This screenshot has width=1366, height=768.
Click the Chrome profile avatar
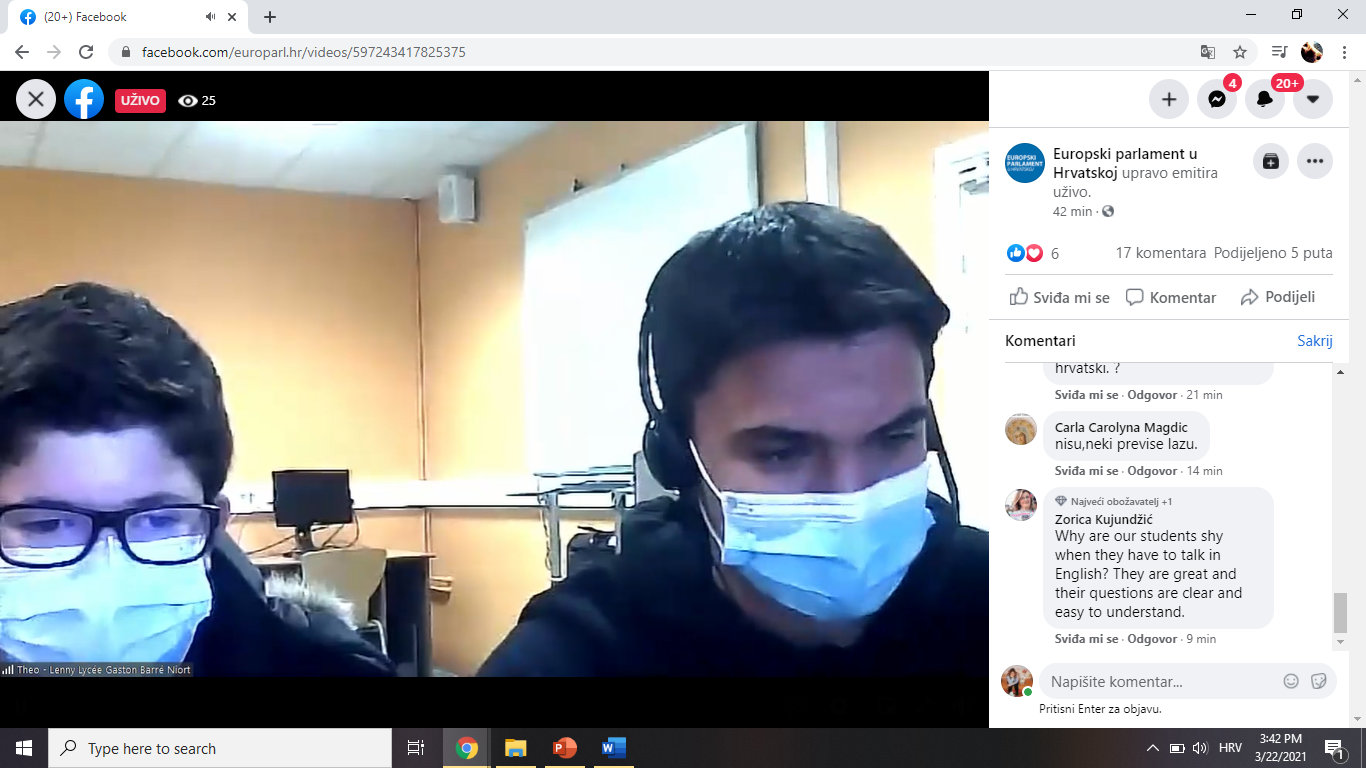pos(1312,52)
